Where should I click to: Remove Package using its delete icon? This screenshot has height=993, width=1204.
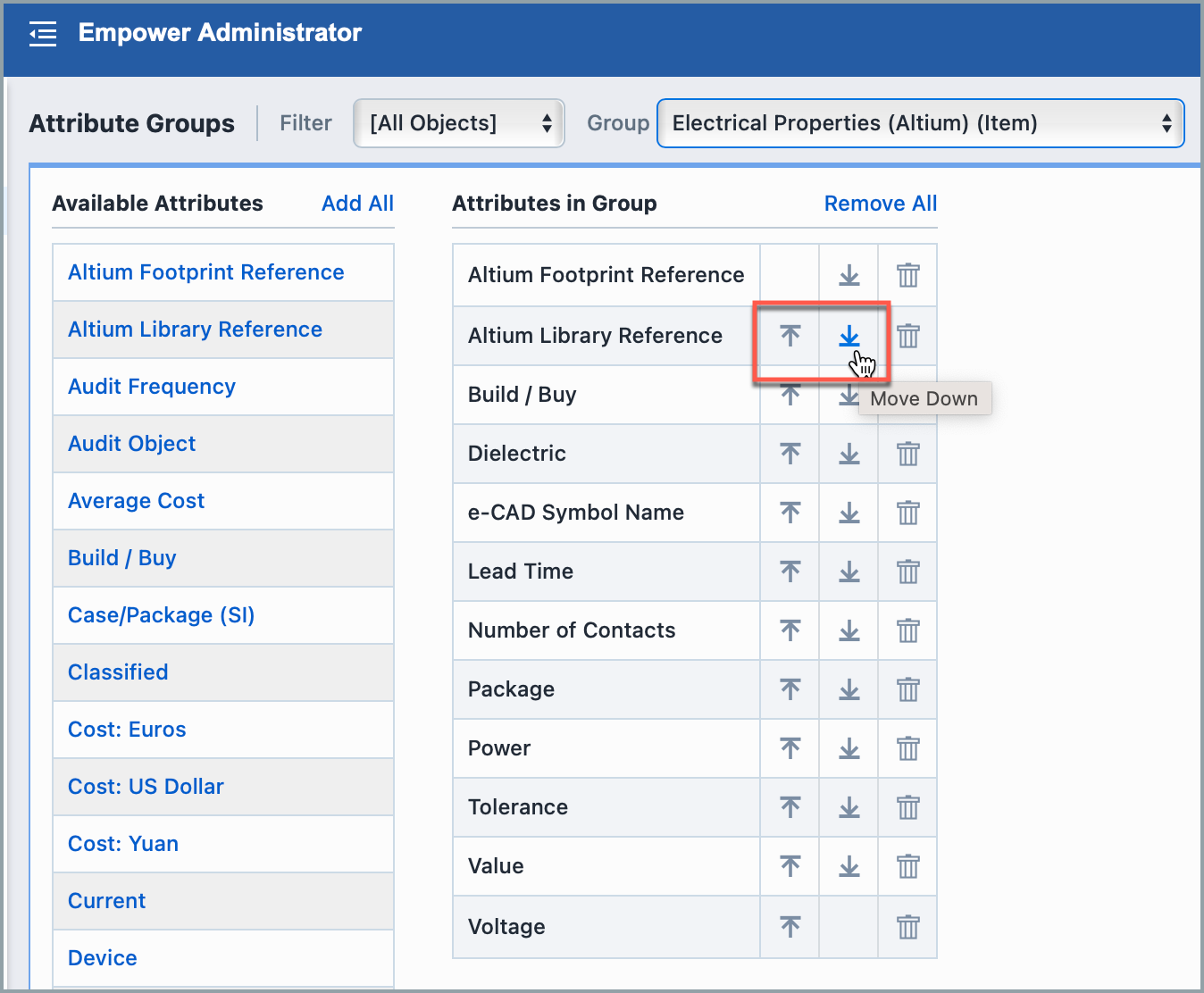(907, 689)
